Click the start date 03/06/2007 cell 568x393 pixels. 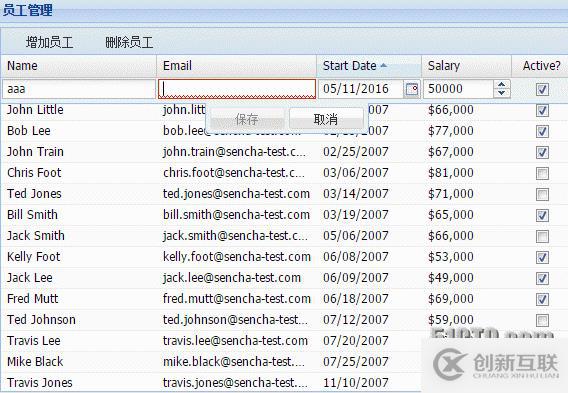356,173
